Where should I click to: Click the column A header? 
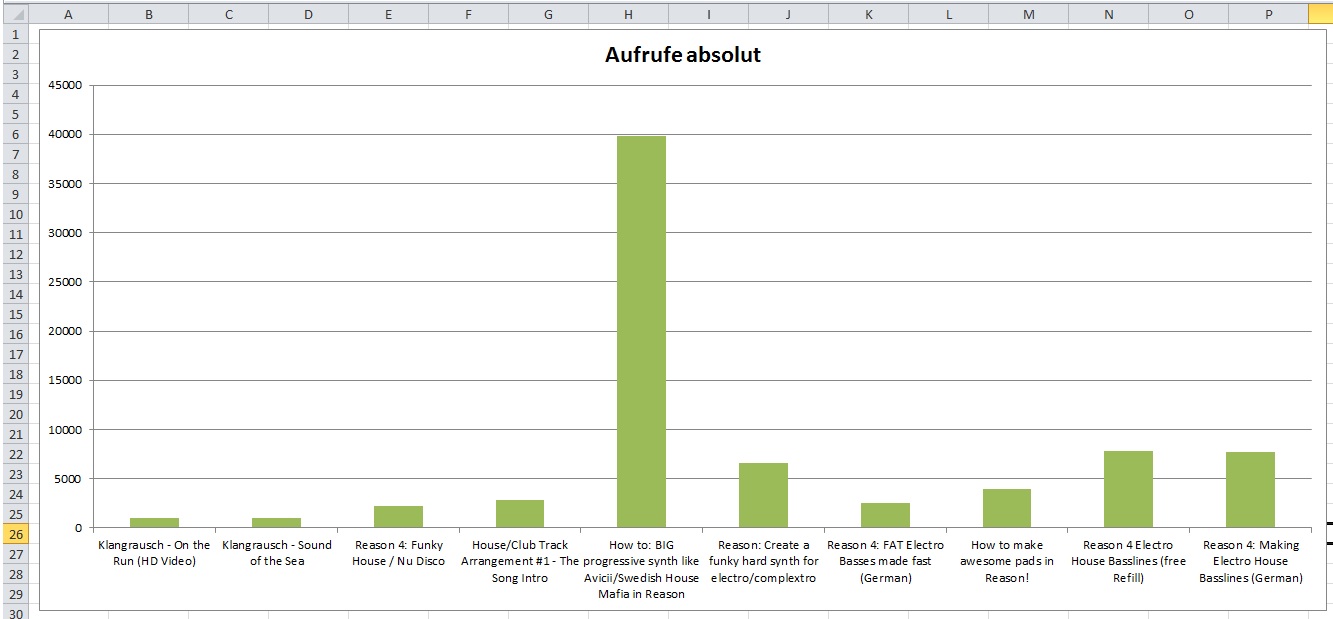point(68,14)
